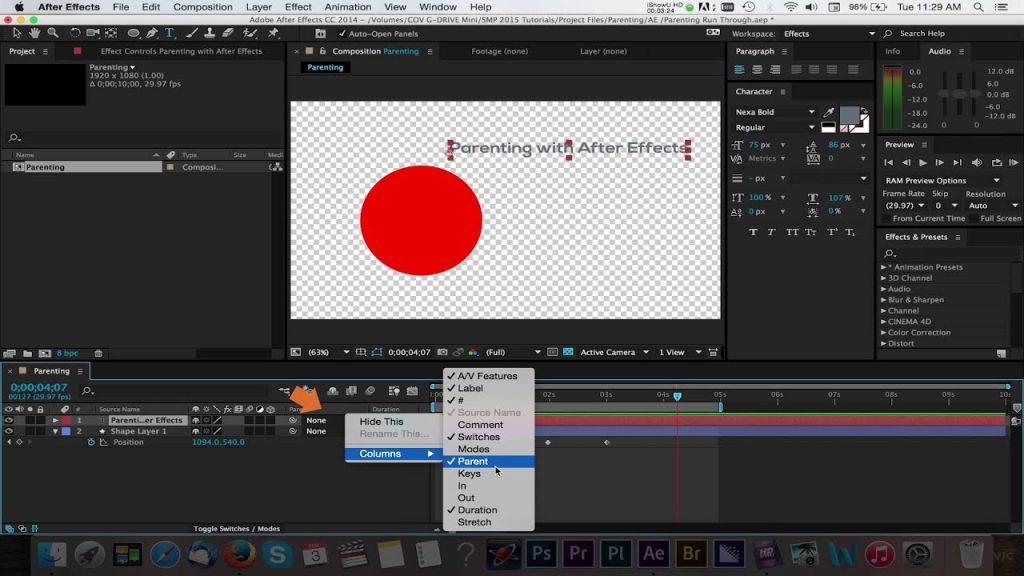The width and height of the screenshot is (1024, 576).
Task: Hide the Parenti...er Effects layer eye
Action: 8,420
